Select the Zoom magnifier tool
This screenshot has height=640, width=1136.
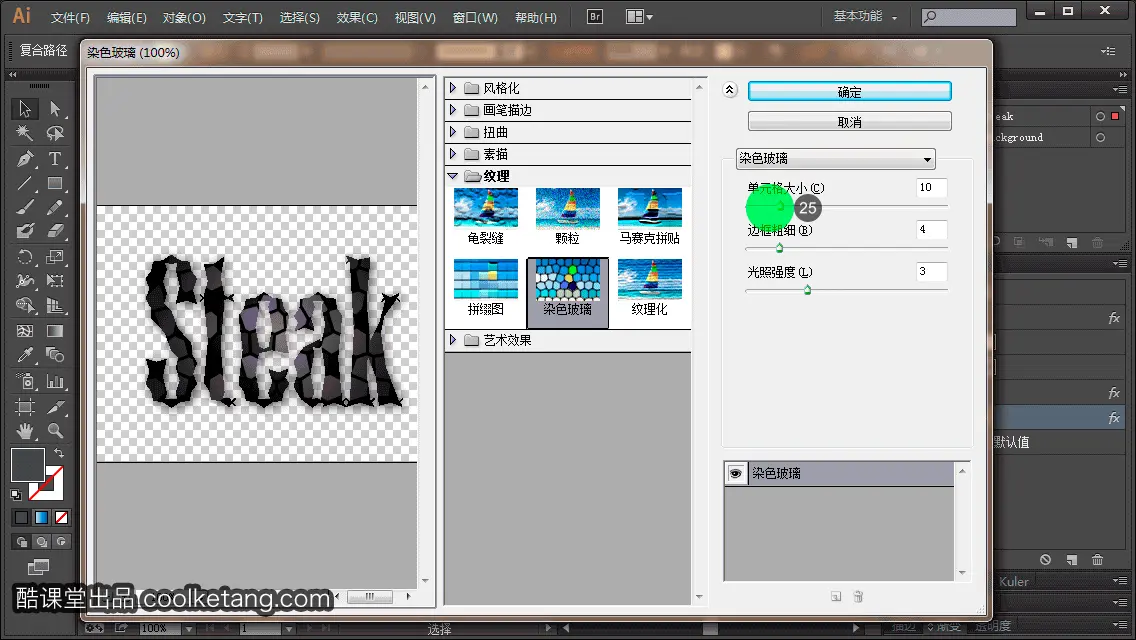[x=55, y=431]
